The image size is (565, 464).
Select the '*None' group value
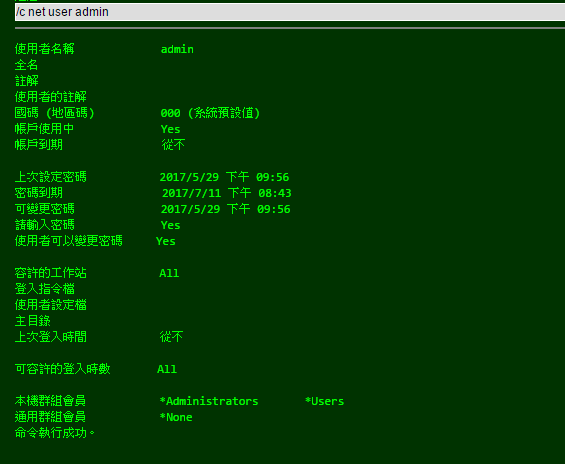tap(176, 417)
